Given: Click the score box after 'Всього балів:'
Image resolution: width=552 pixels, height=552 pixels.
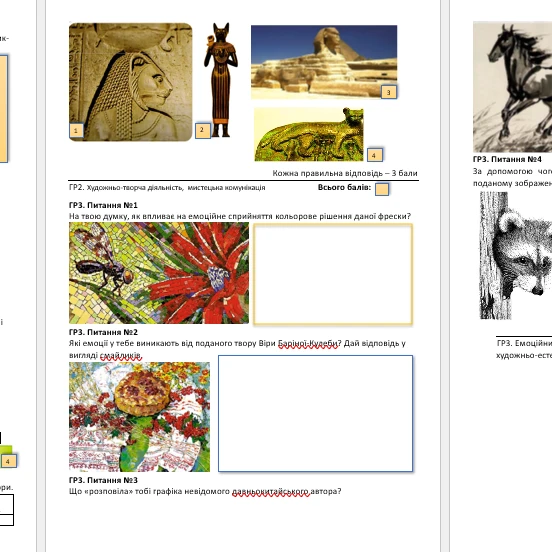Looking at the screenshot, I should tap(382, 189).
